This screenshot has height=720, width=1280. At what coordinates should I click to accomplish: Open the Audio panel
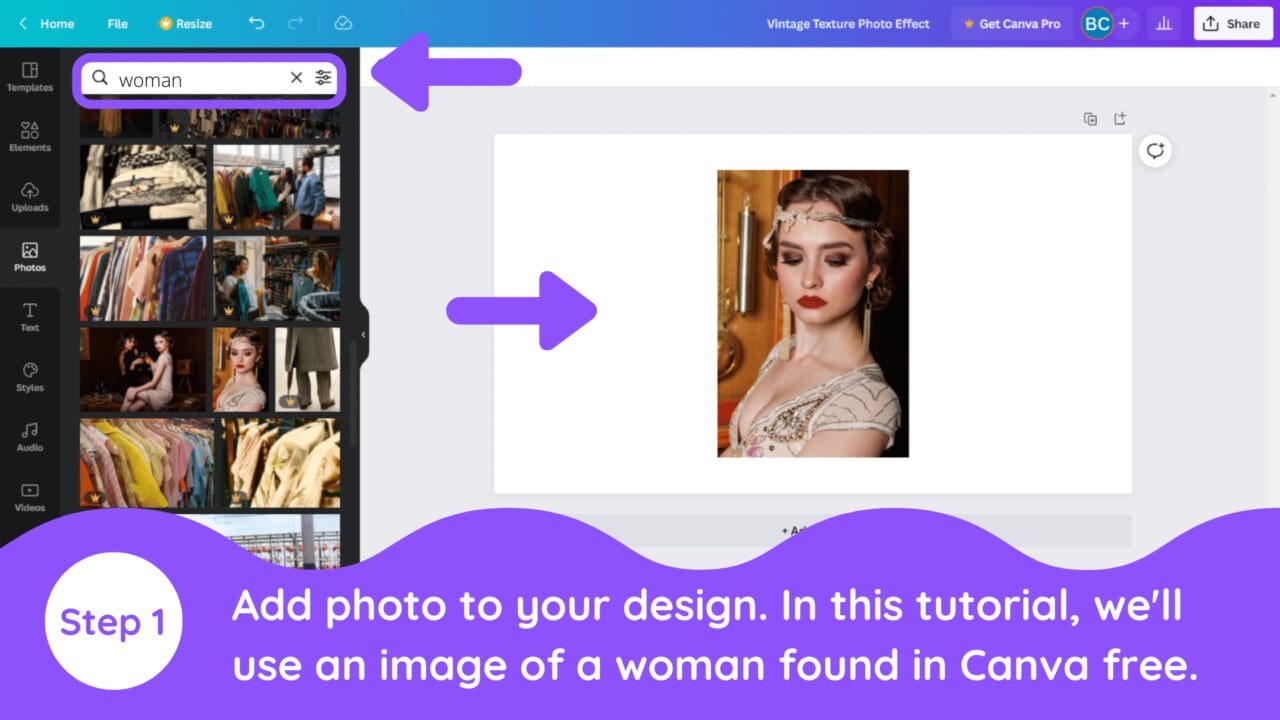coord(29,437)
